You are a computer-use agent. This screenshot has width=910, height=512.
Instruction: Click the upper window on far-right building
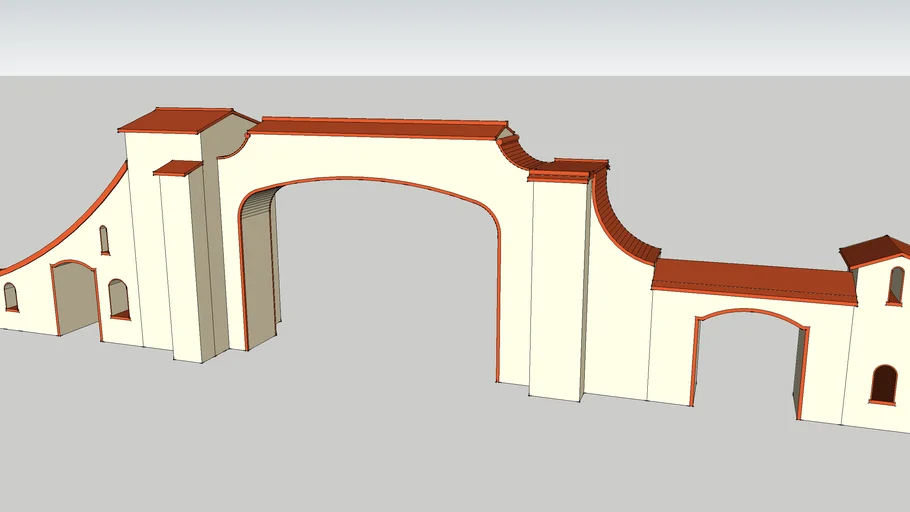(896, 285)
